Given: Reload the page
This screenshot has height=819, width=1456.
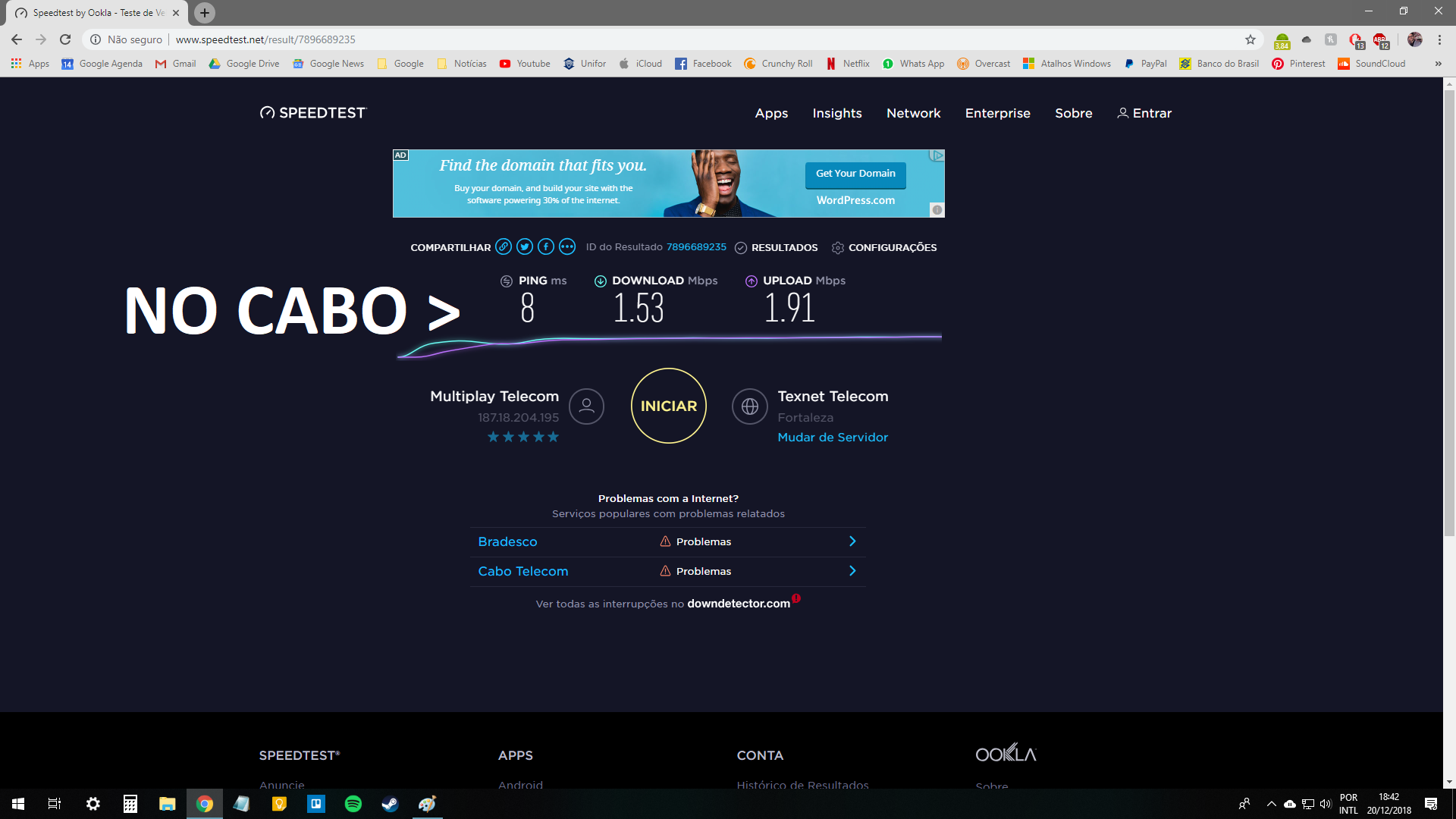Looking at the screenshot, I should (x=65, y=39).
